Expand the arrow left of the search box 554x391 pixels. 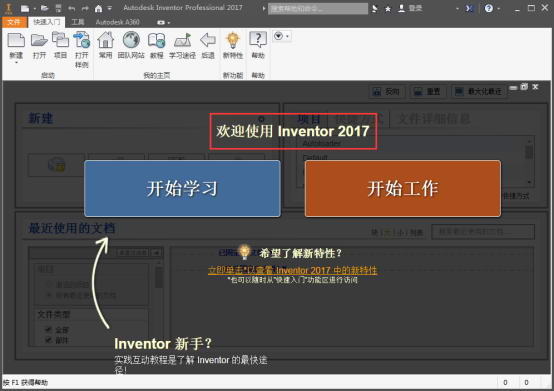pos(264,8)
